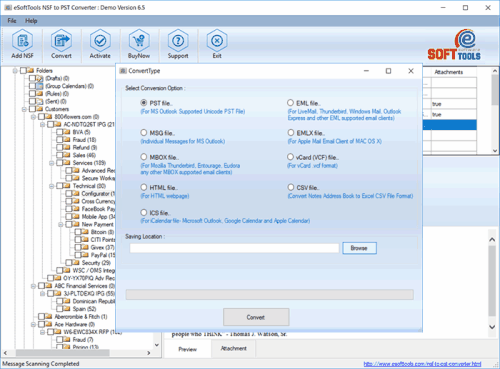Click the Exit toolbar icon
The image size is (500, 369).
pos(217,41)
